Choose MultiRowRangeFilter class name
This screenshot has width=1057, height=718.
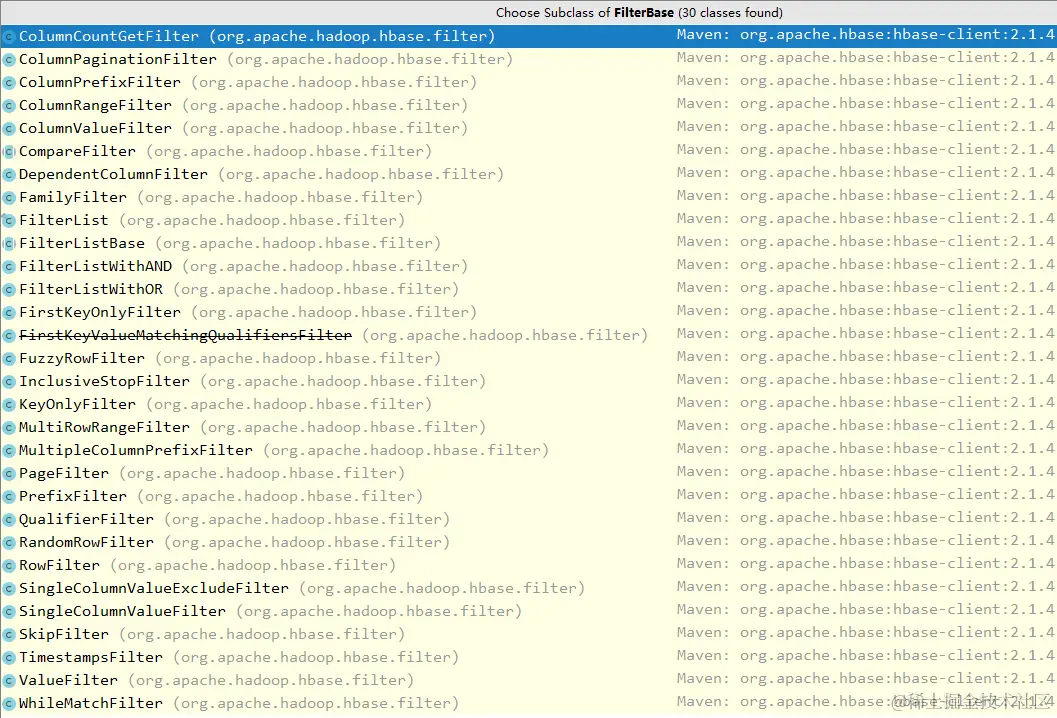[x=104, y=427]
